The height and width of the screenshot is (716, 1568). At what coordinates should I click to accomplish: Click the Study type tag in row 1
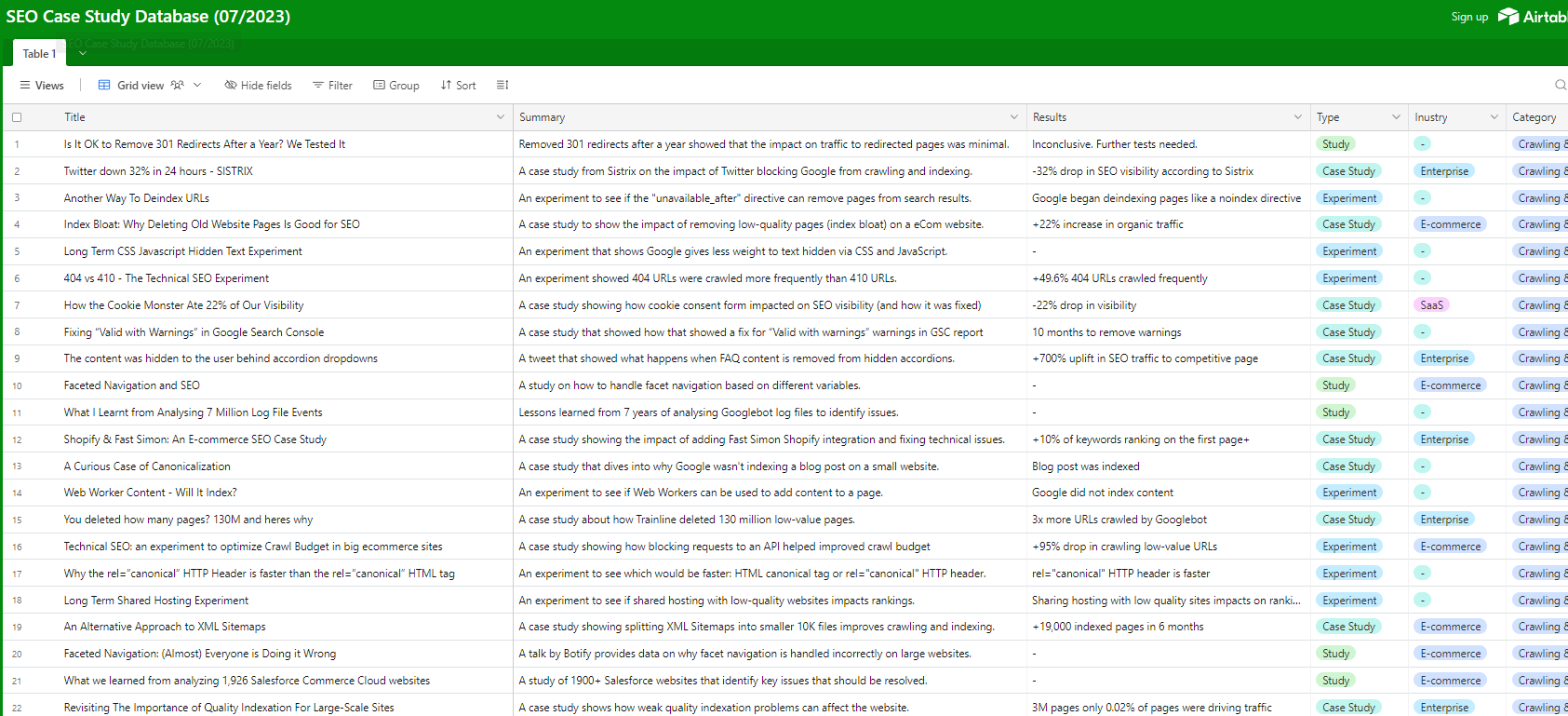(1335, 144)
